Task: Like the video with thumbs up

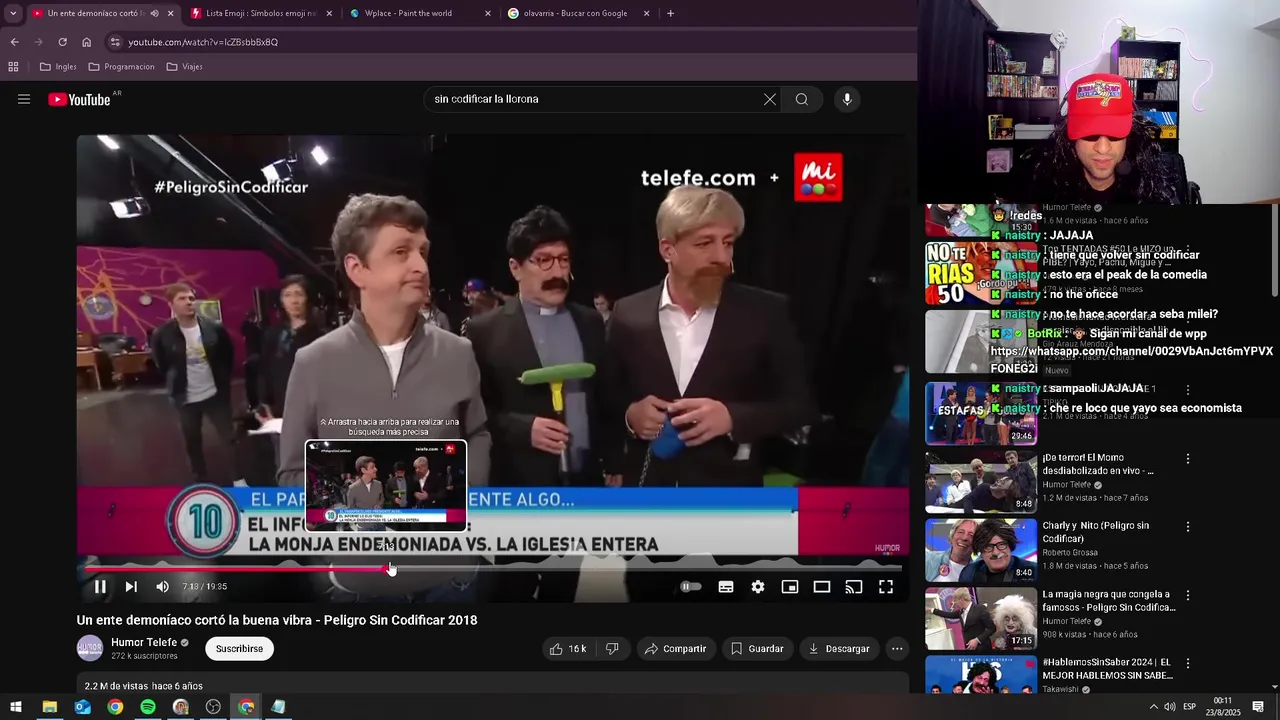Action: [568, 649]
